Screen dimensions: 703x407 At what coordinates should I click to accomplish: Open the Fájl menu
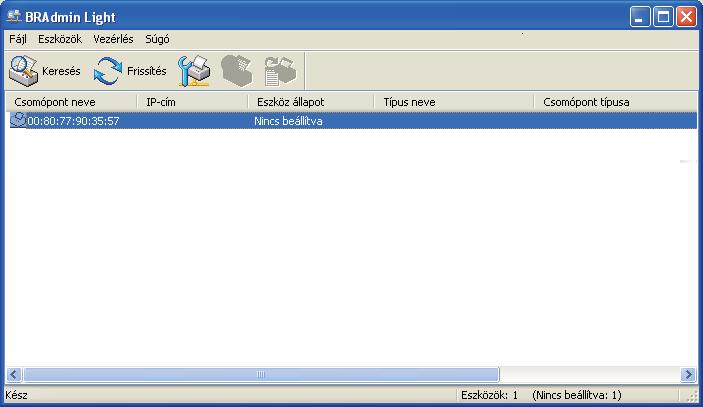[x=18, y=39]
